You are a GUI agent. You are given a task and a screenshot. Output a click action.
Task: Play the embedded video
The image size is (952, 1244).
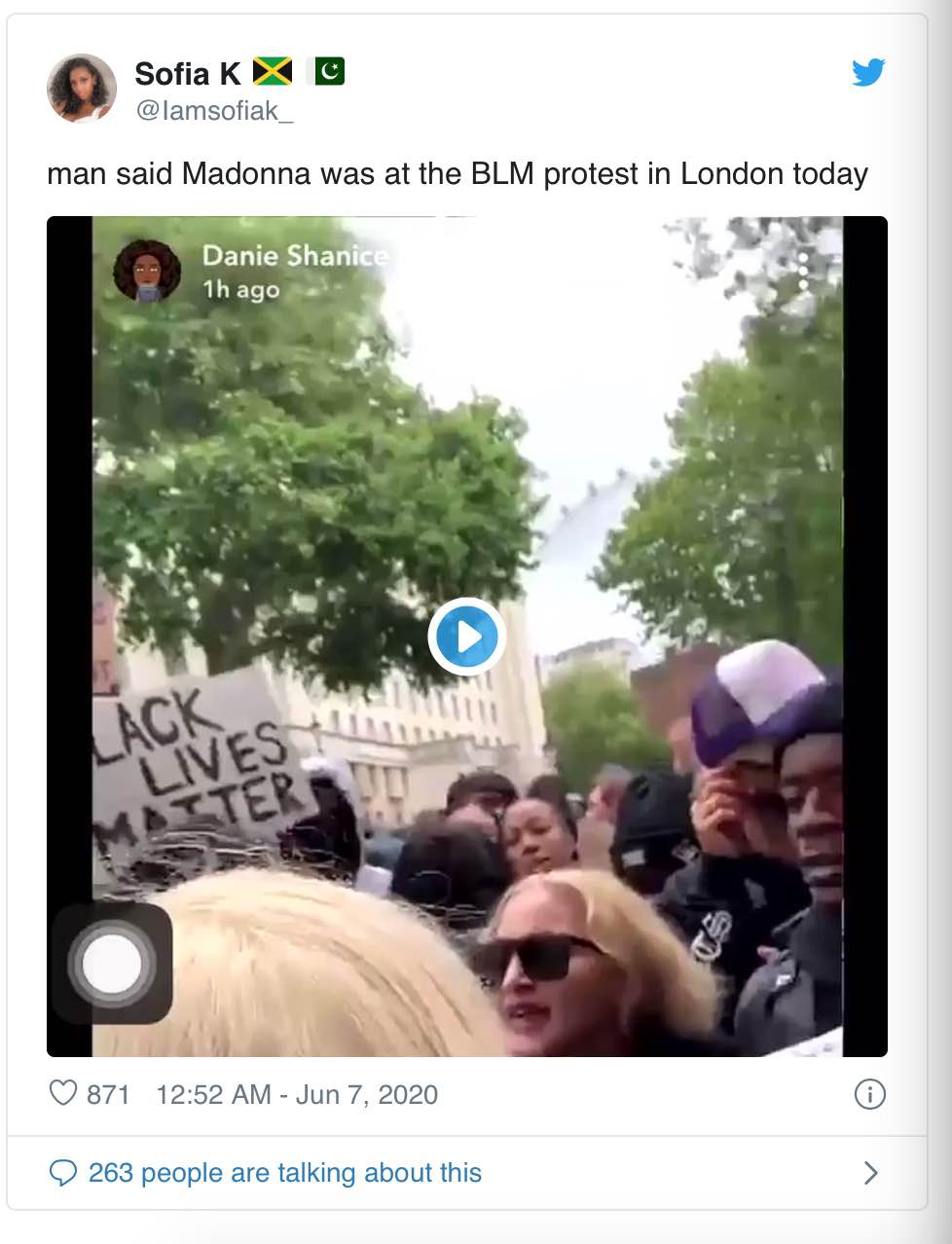(466, 637)
